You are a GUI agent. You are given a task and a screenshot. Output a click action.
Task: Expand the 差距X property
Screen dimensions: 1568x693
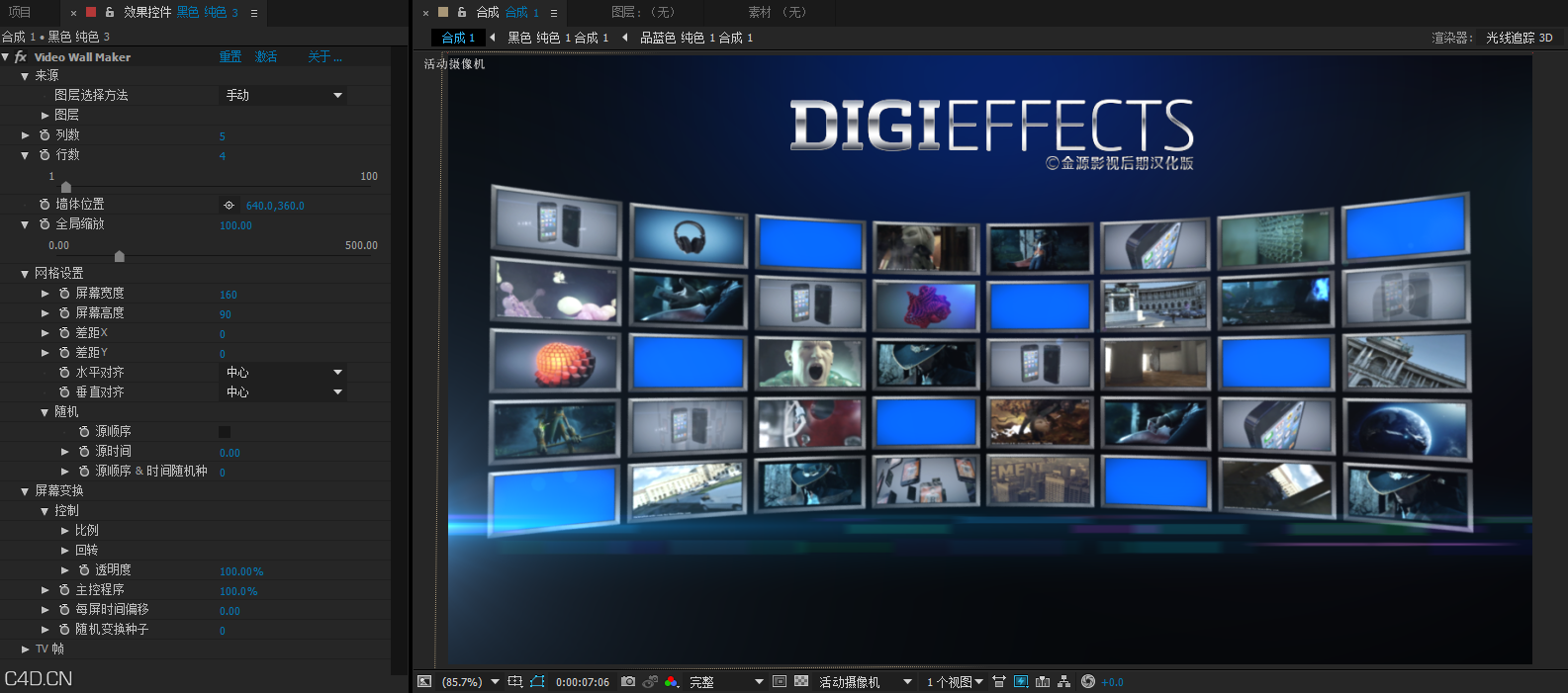point(45,333)
